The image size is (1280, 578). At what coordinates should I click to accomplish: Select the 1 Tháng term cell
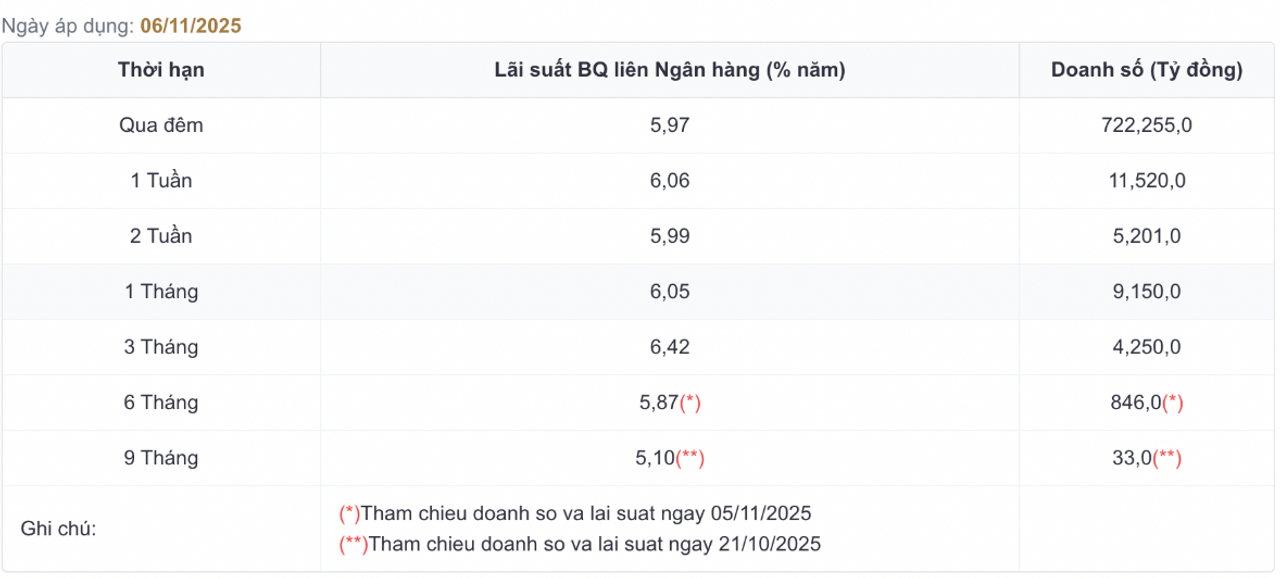[x=161, y=292]
